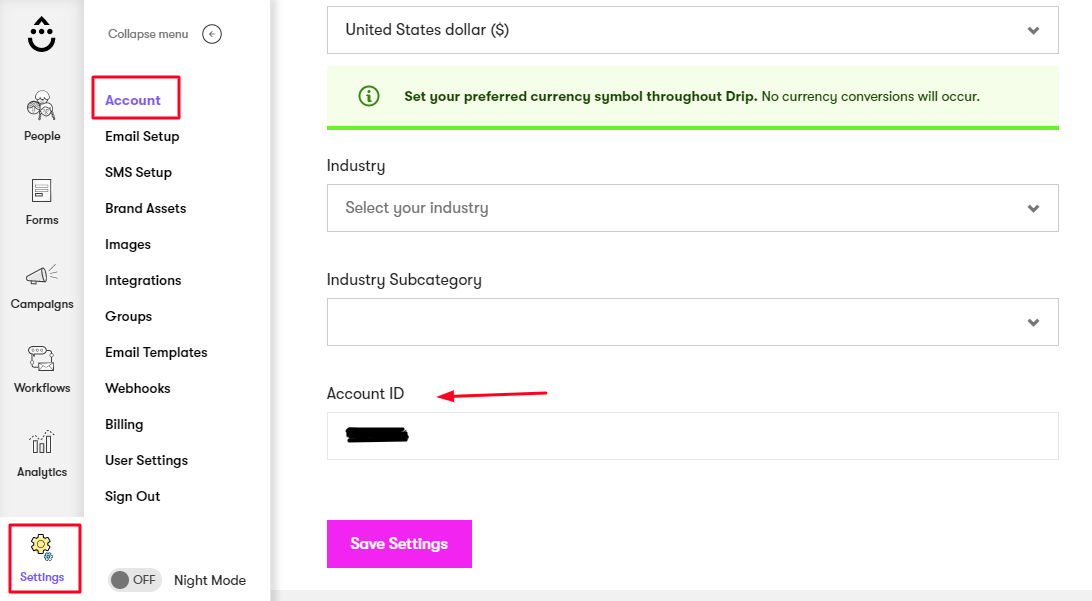Select Email Setup in the settings menu
Image resolution: width=1092 pixels, height=601 pixels.
[142, 136]
